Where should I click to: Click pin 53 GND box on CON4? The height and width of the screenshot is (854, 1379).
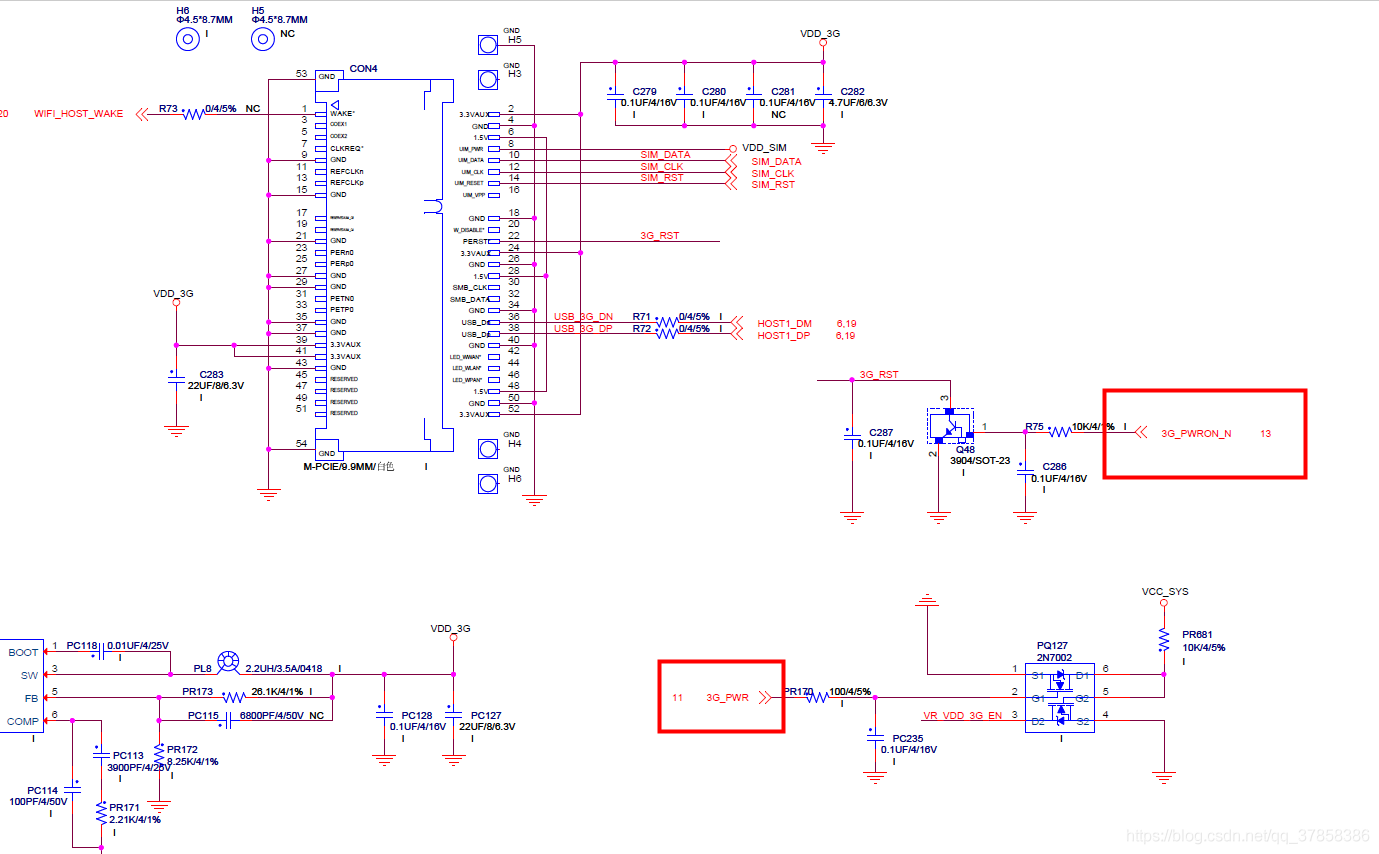329,78
